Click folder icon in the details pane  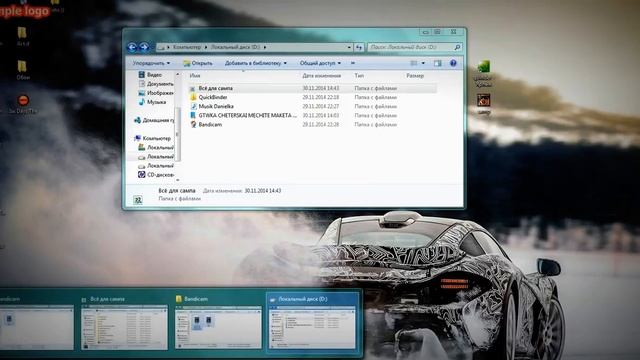click(x=138, y=200)
